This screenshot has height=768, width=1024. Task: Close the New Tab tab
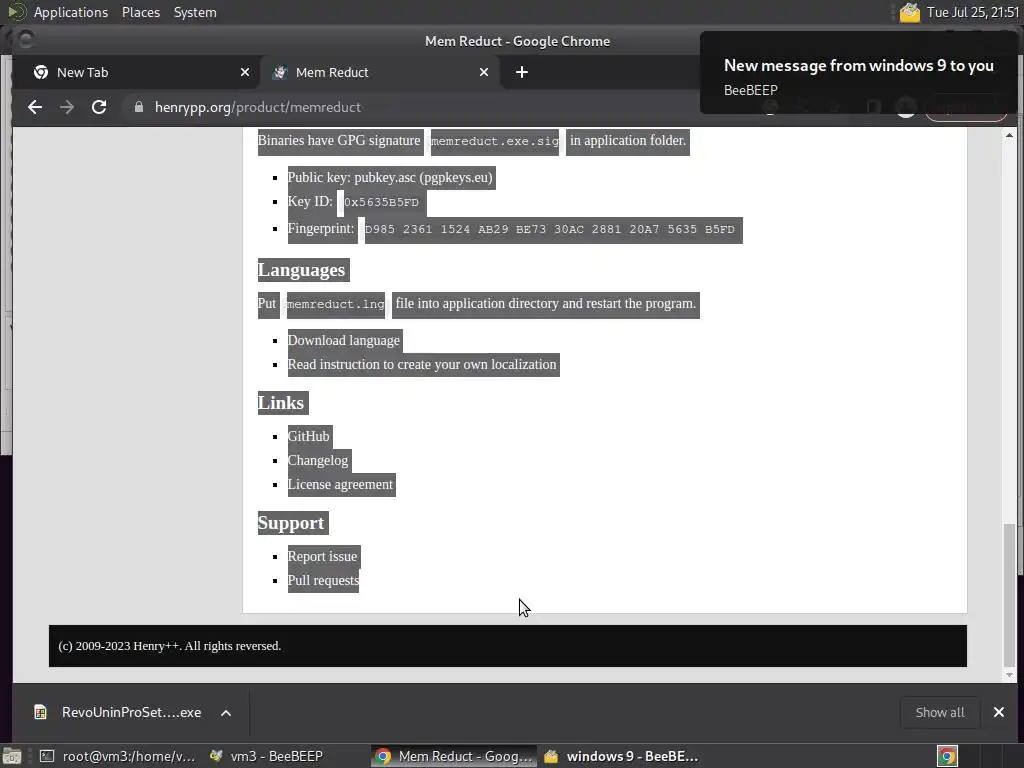pos(245,72)
